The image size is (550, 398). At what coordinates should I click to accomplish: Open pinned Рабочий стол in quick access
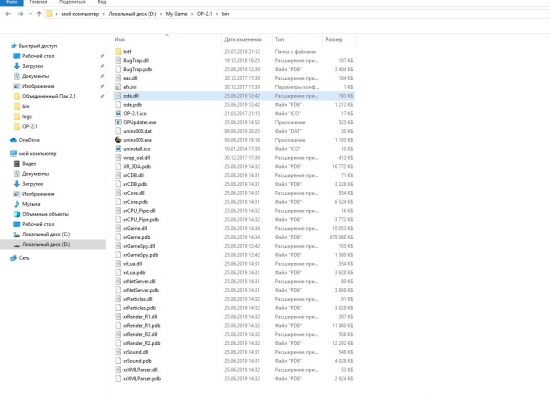pos(38,56)
